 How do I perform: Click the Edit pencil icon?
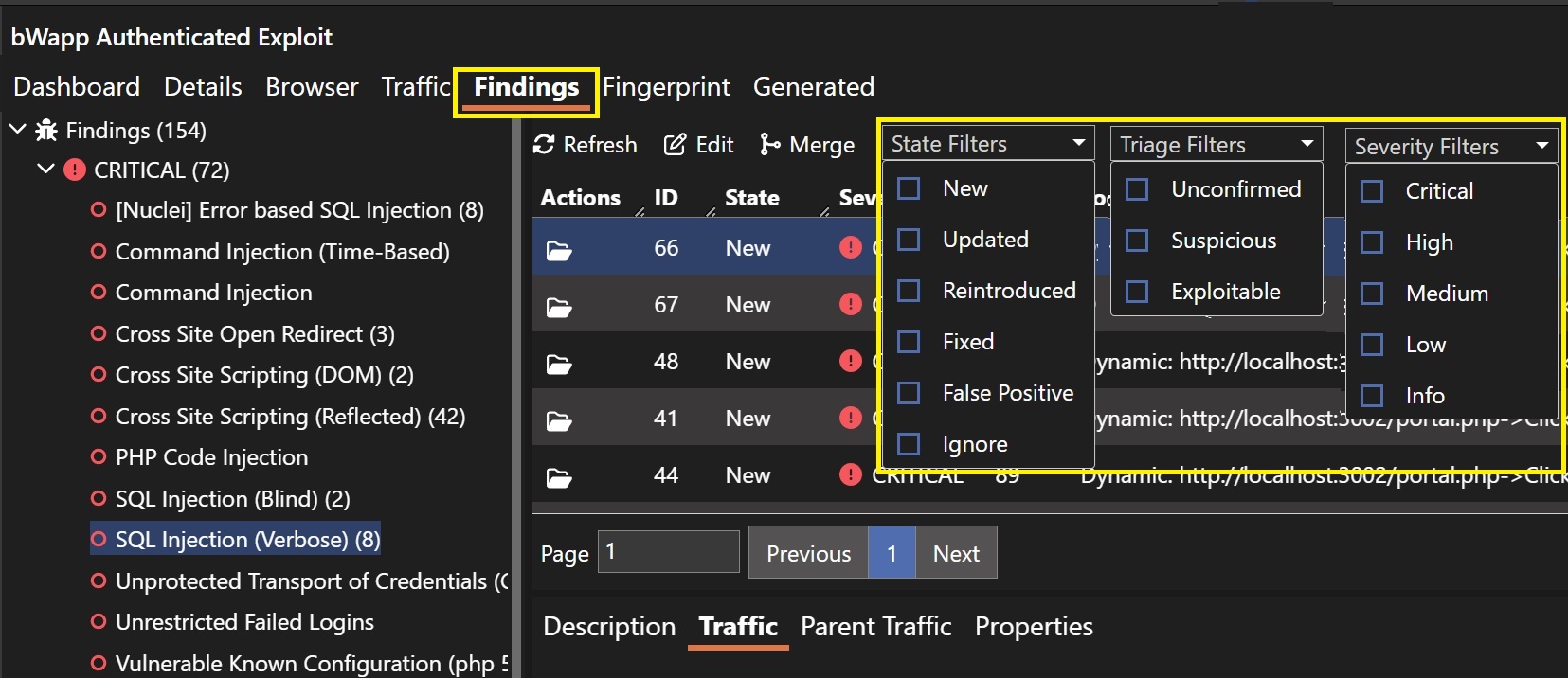[x=675, y=144]
